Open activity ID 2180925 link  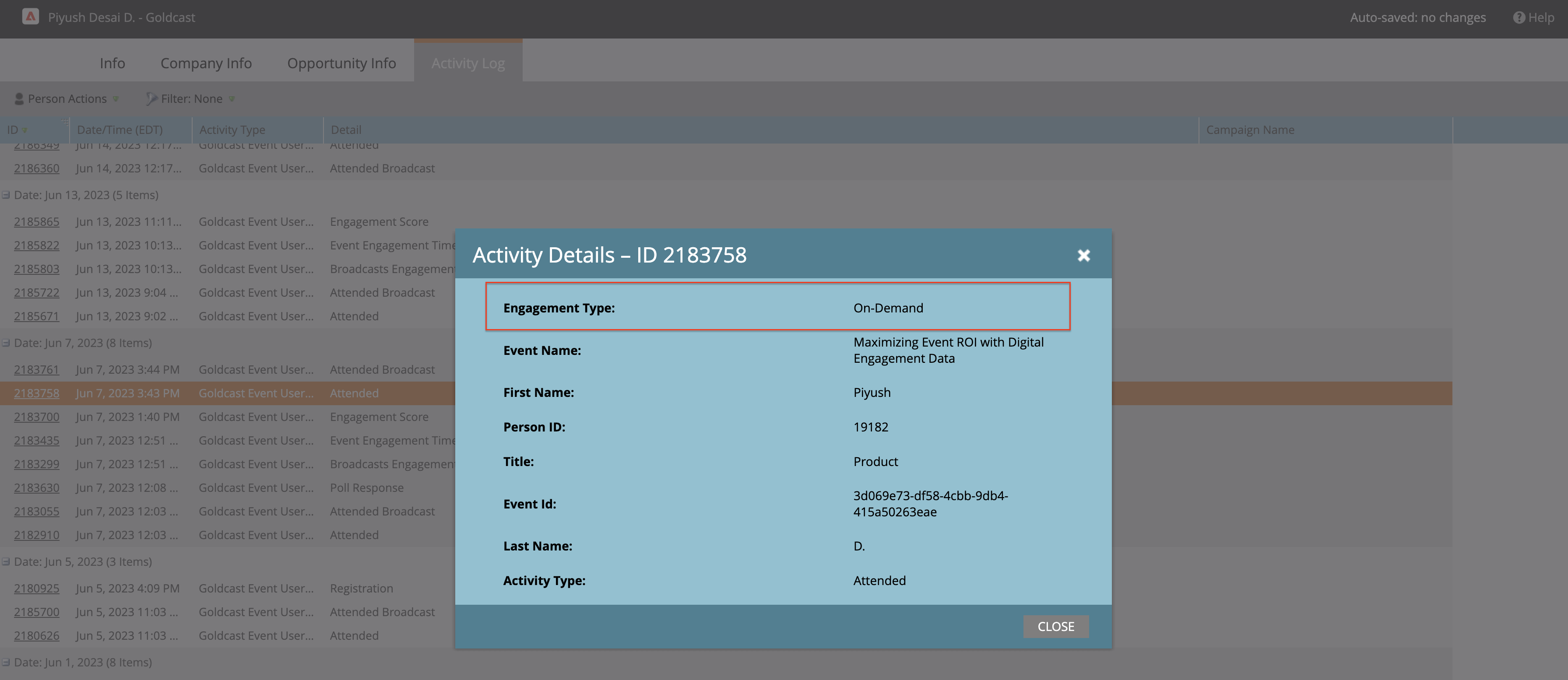point(36,588)
